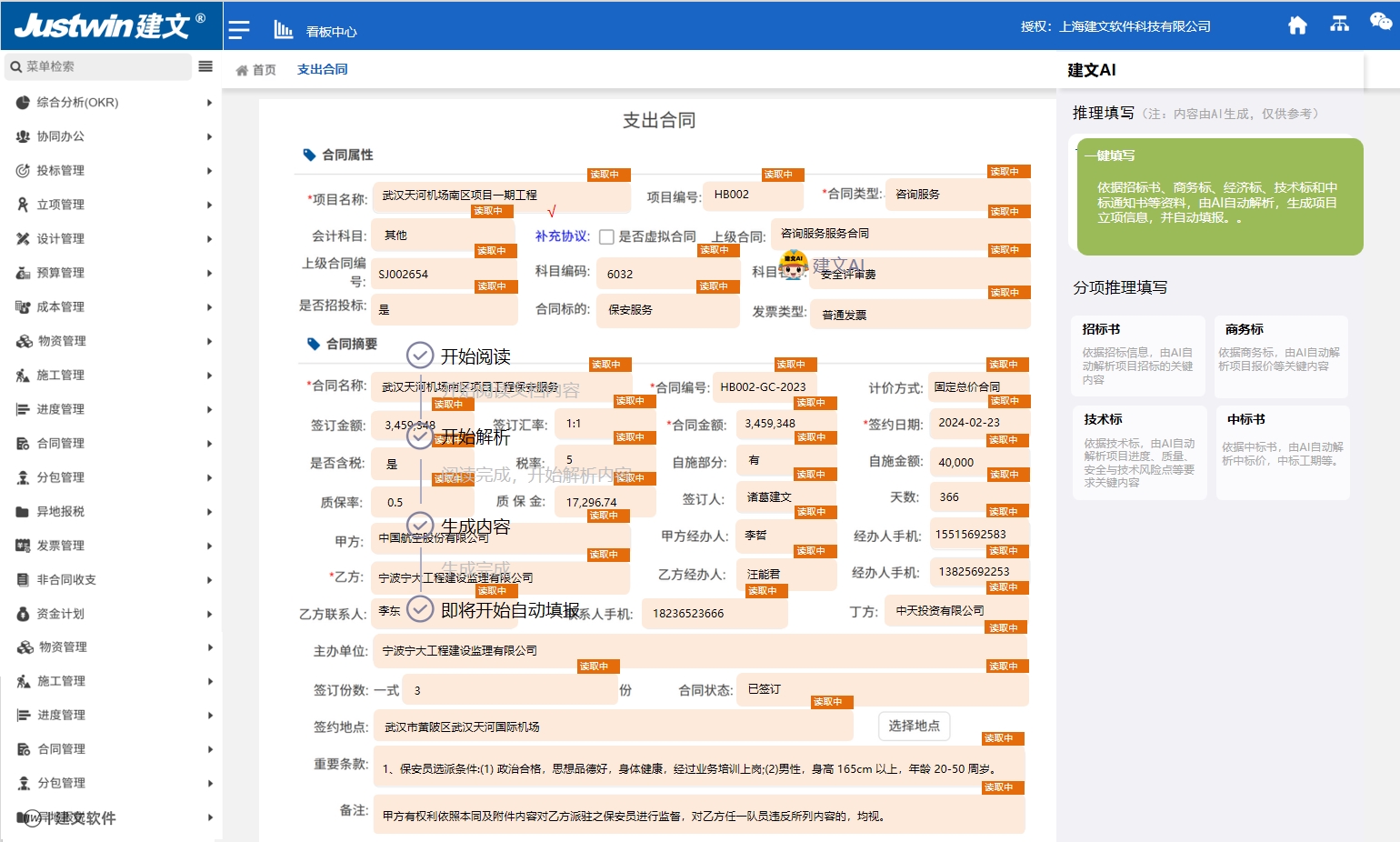Screen dimensions: 1400x842
Task: Toggle the hamburger menu in the header
Action: point(239,30)
